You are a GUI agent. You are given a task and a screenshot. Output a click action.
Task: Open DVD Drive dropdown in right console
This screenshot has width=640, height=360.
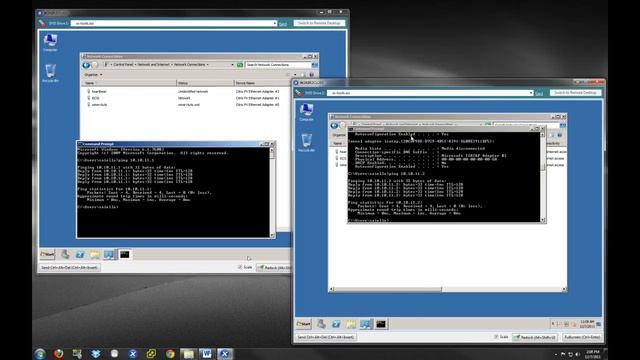531,93
